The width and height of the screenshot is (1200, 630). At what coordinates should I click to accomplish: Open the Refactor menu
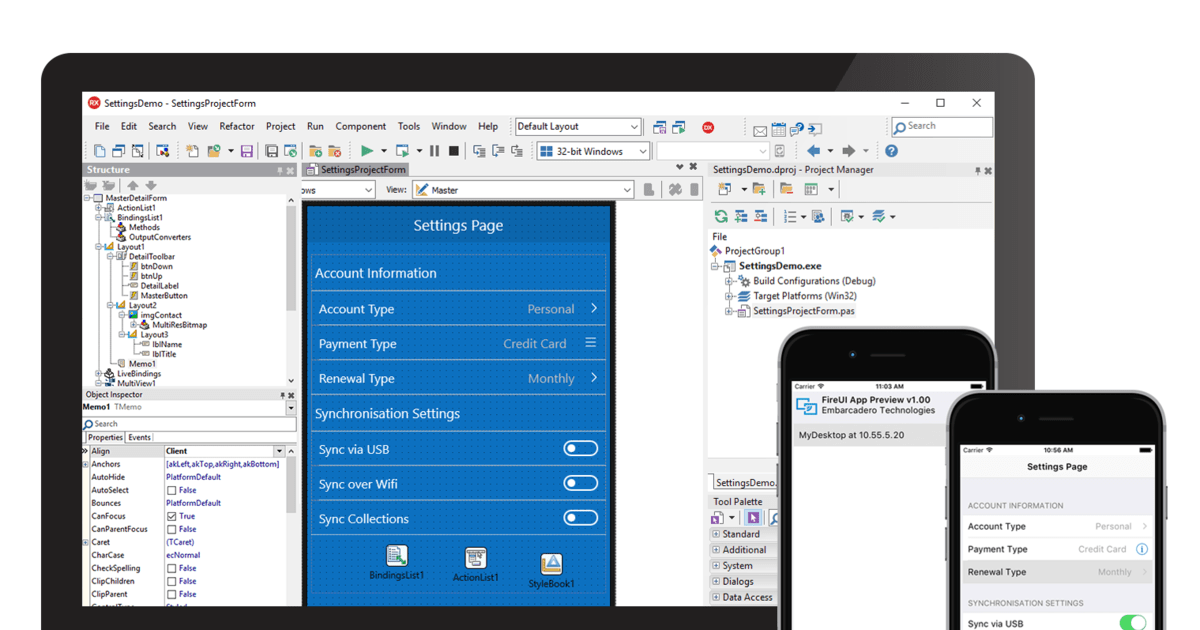pyautogui.click(x=237, y=126)
